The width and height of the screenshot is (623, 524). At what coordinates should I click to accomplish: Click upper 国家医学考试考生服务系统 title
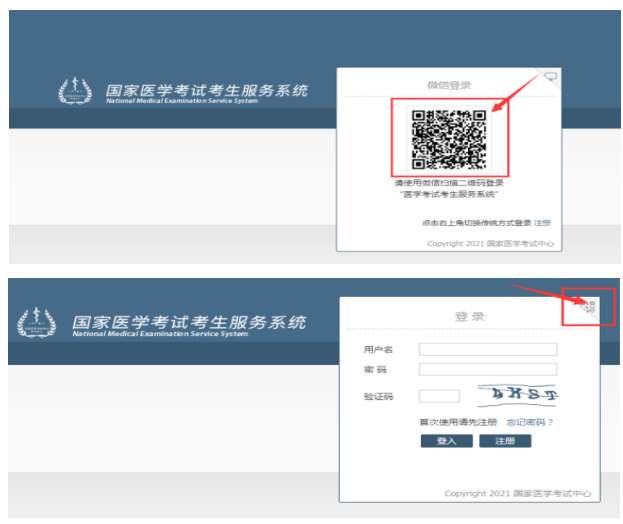(207, 91)
